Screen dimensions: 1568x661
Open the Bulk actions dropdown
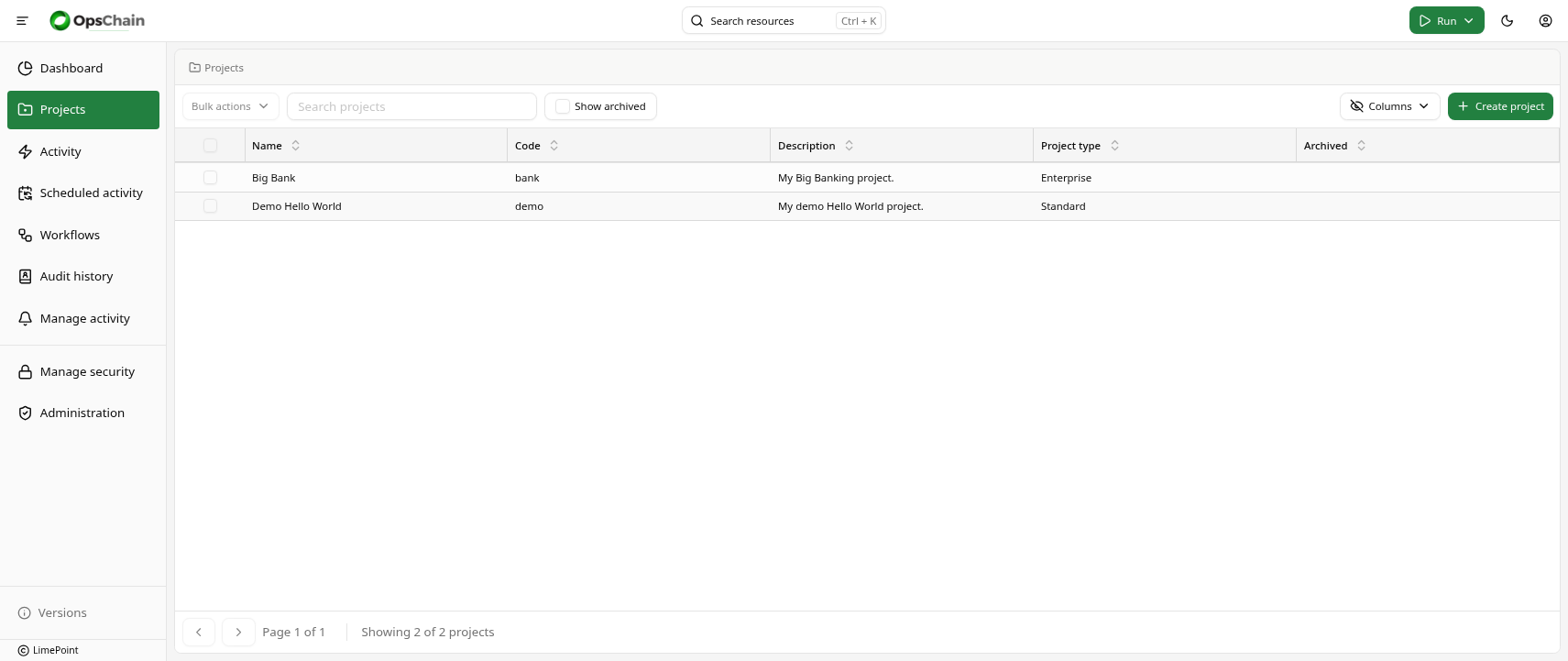point(230,106)
